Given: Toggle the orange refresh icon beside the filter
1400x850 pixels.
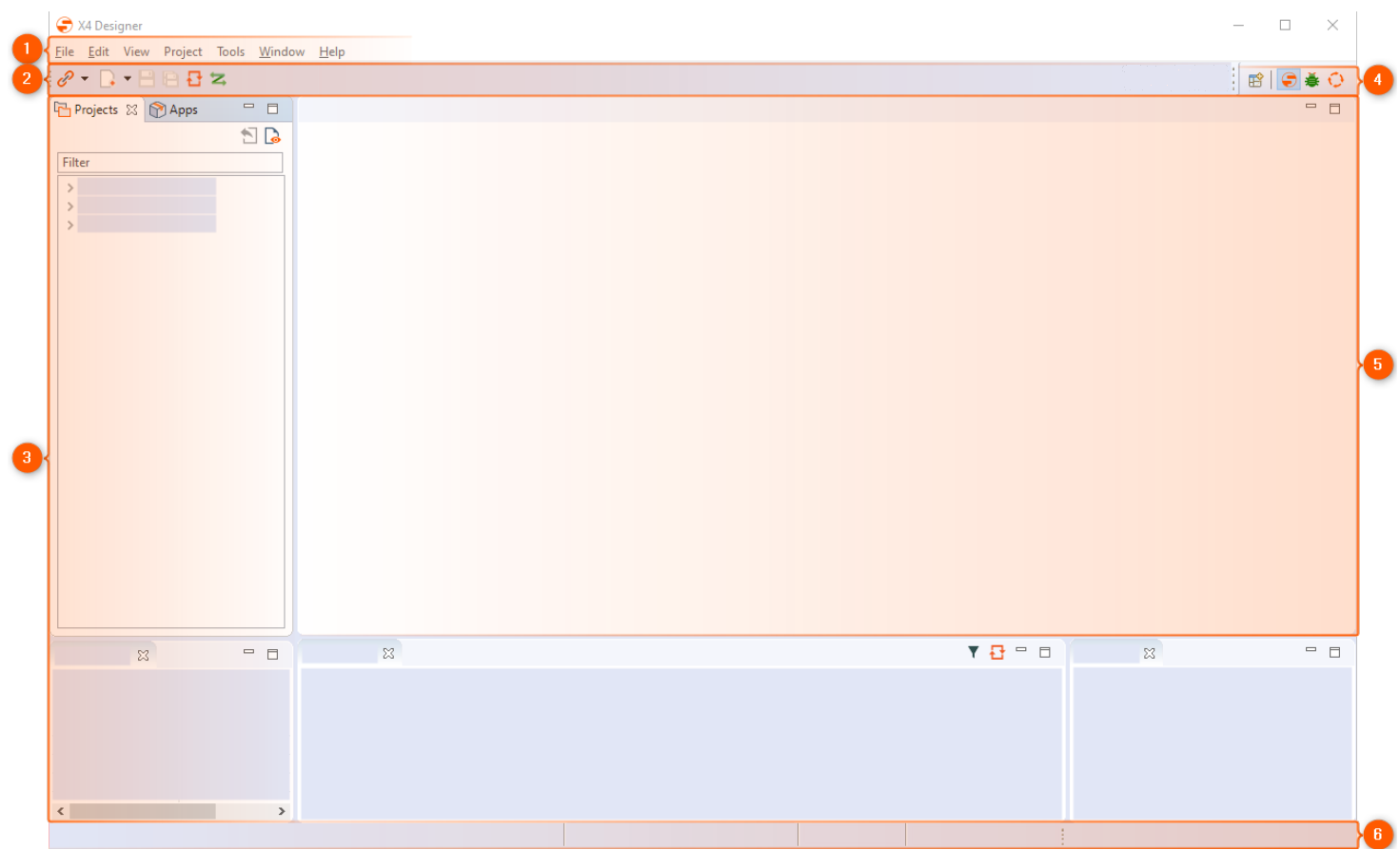Looking at the screenshot, I should [996, 652].
